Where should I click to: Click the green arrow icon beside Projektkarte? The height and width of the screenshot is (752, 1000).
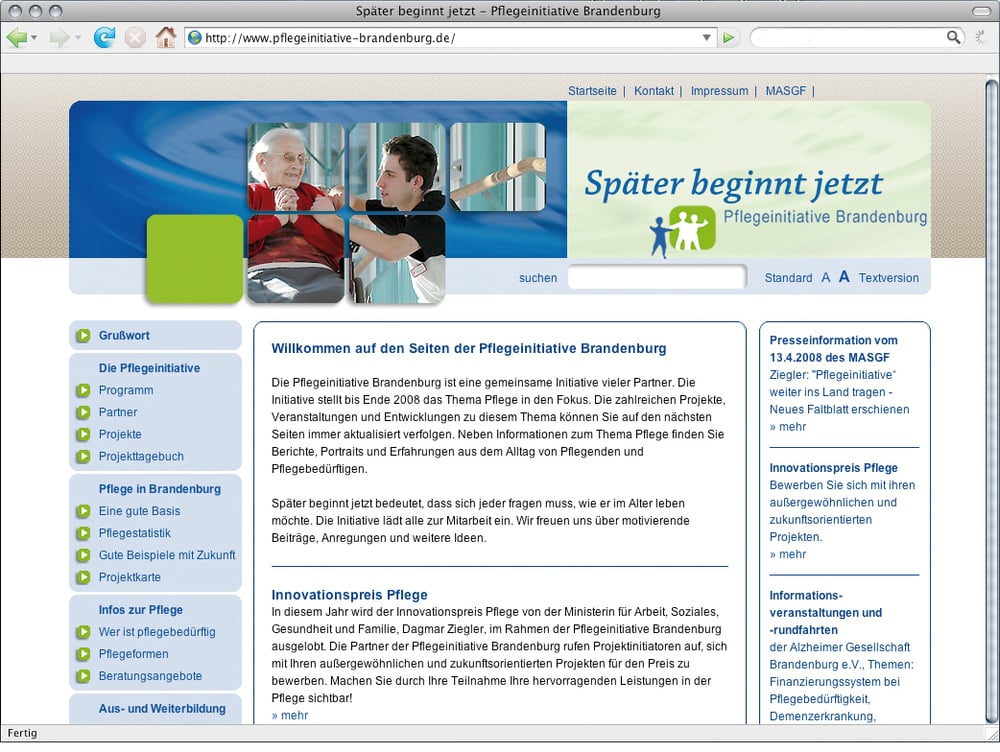click(x=83, y=577)
